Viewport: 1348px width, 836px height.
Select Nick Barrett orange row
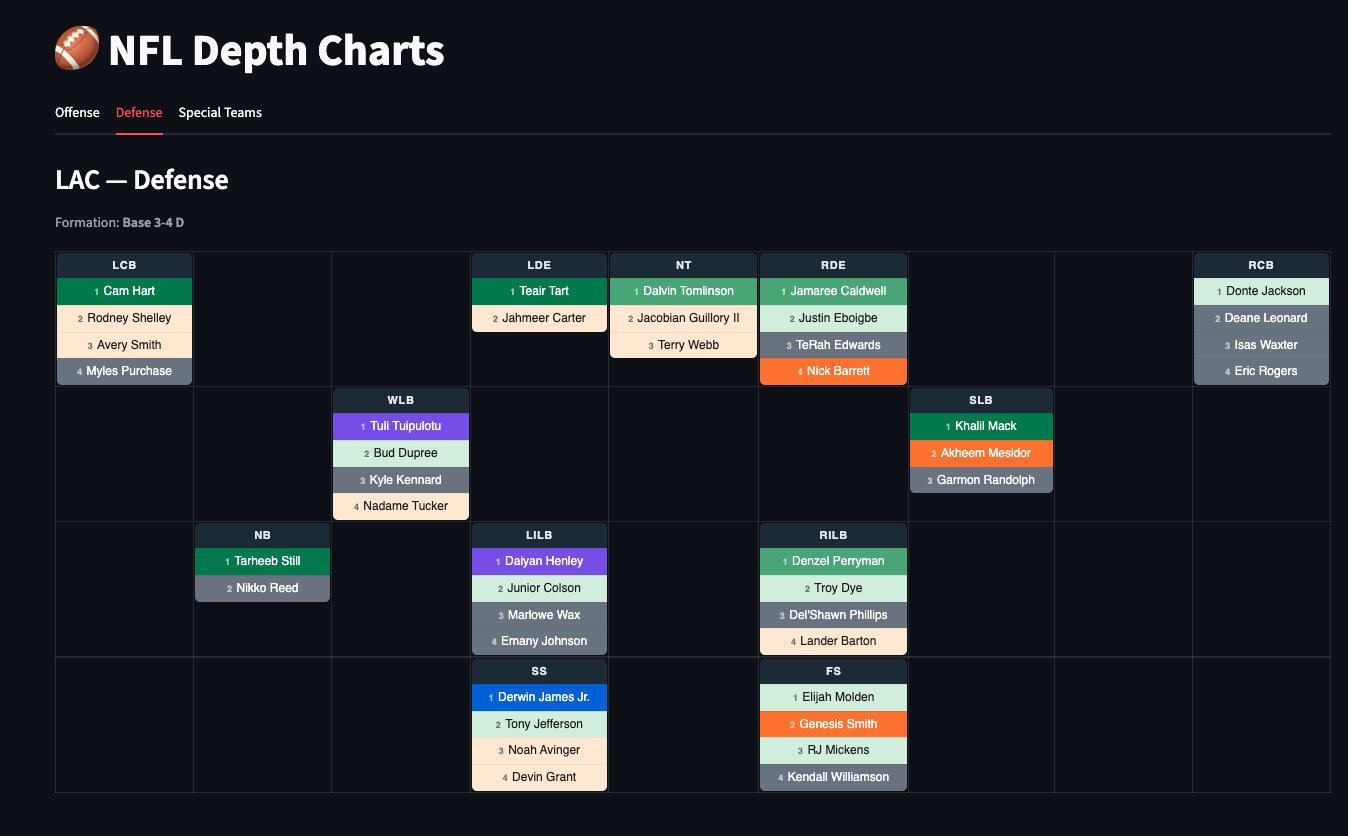point(833,371)
